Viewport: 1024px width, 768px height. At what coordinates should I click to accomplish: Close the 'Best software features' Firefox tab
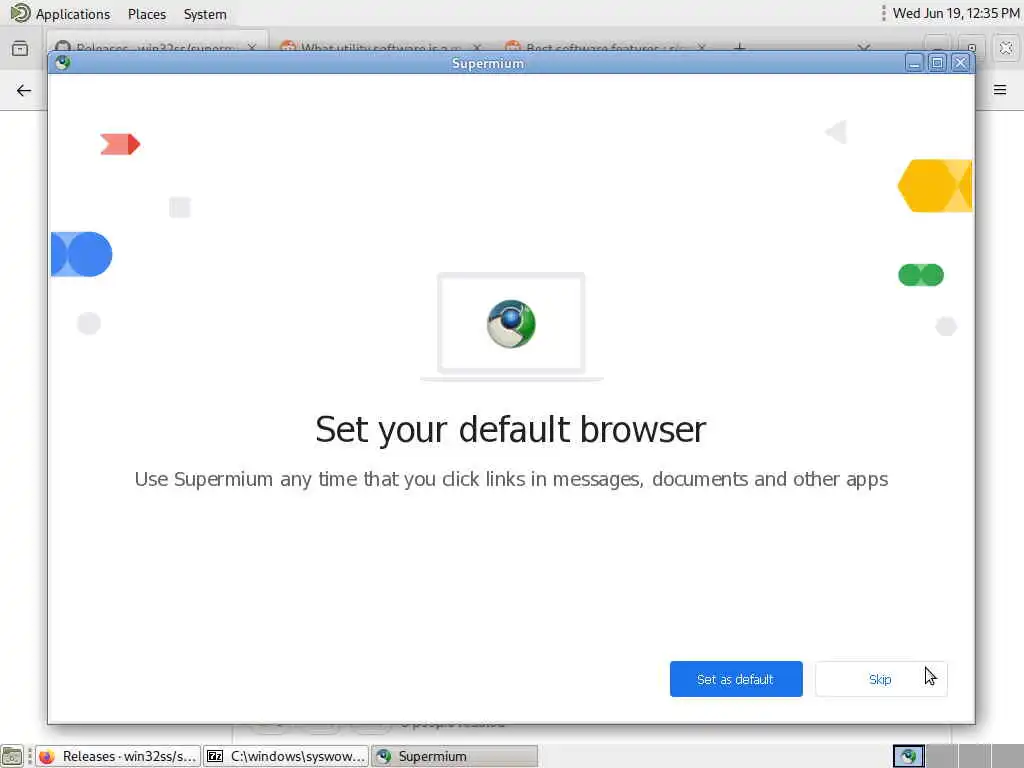[x=701, y=47]
